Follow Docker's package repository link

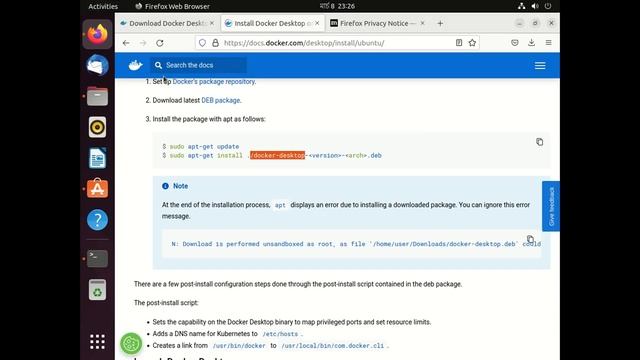click(213, 82)
